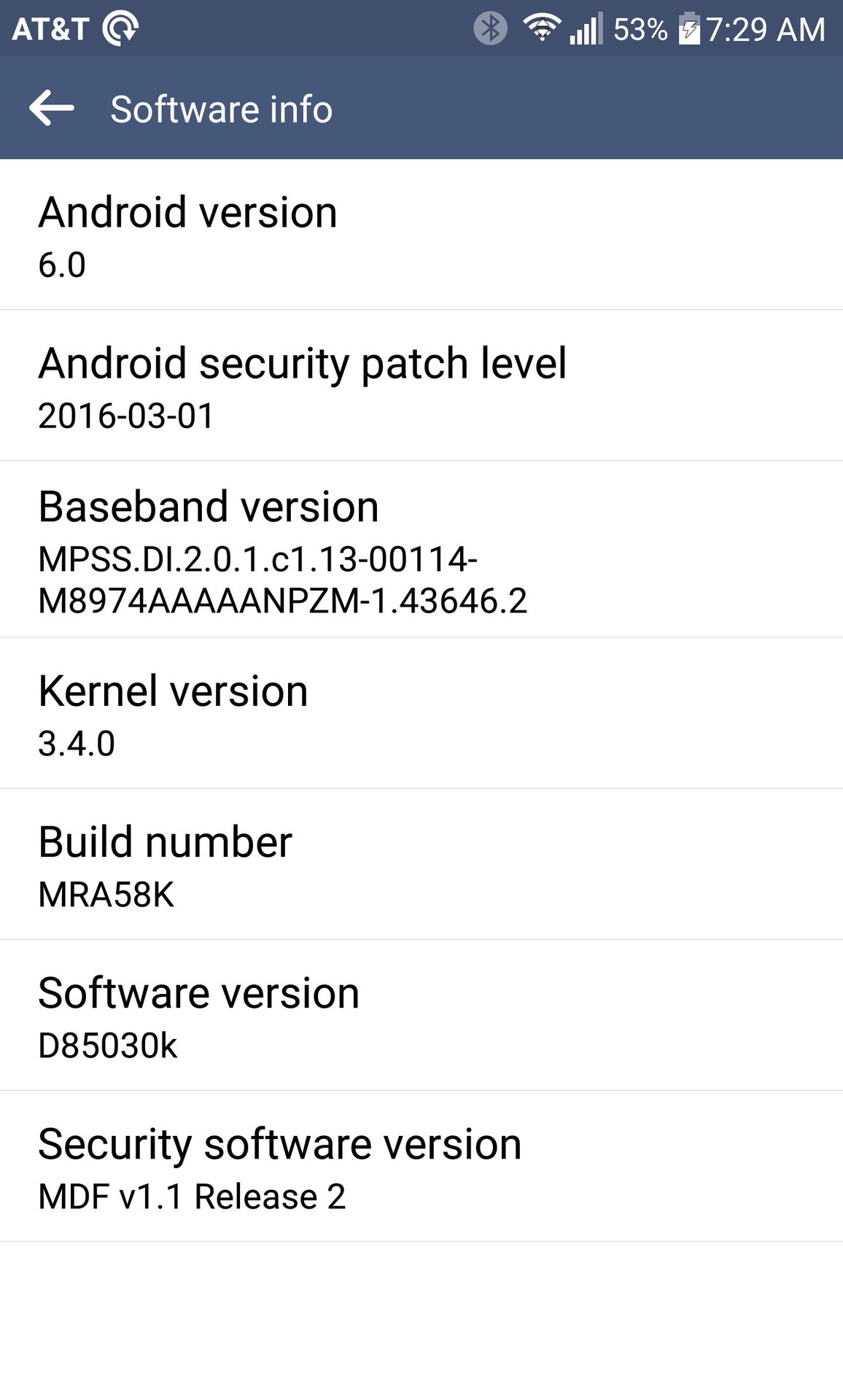Tap the MRA58K build value
Image resolution: width=843 pixels, height=1400 pixels.
click(106, 895)
